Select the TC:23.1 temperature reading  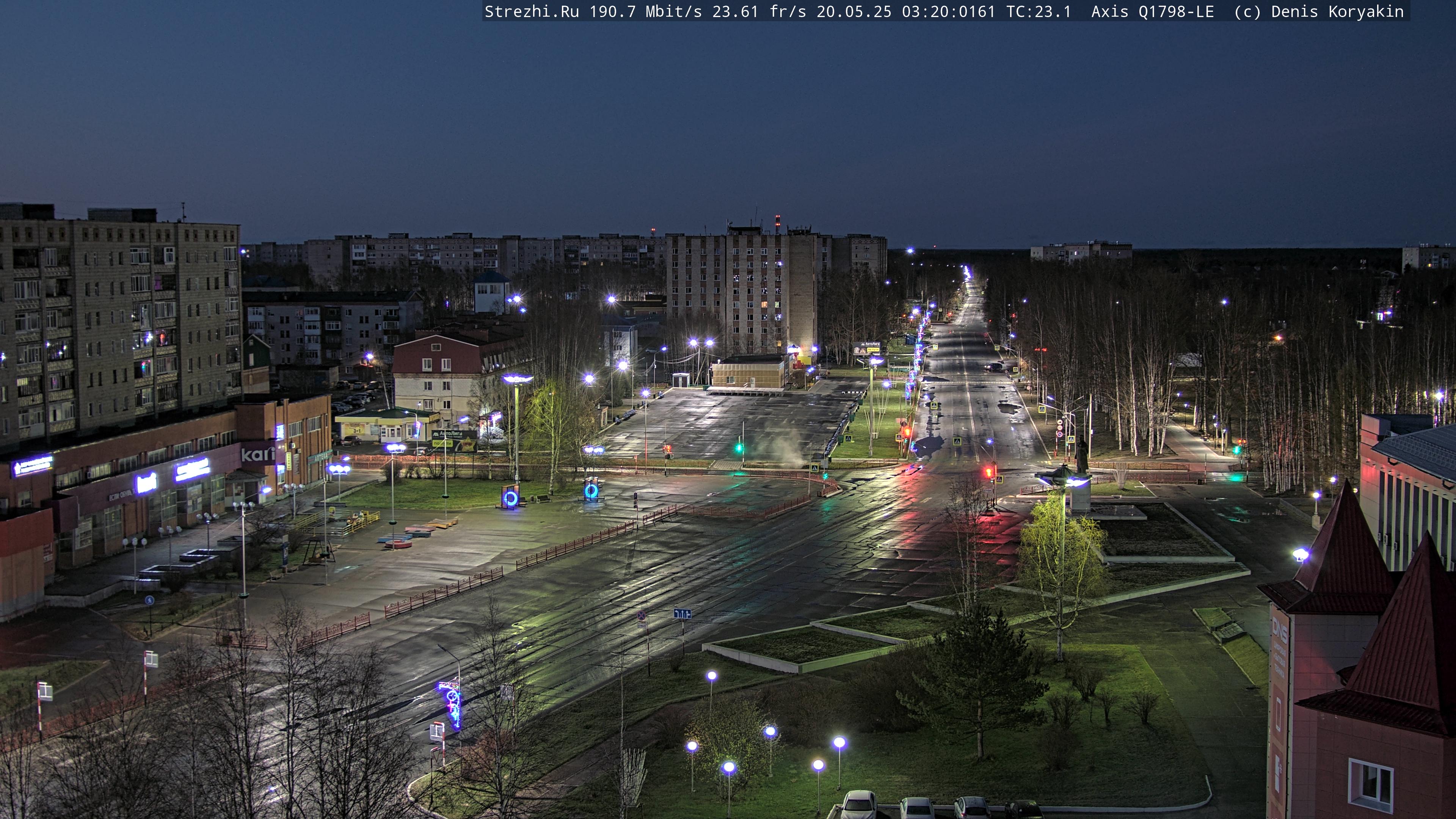tap(1039, 12)
